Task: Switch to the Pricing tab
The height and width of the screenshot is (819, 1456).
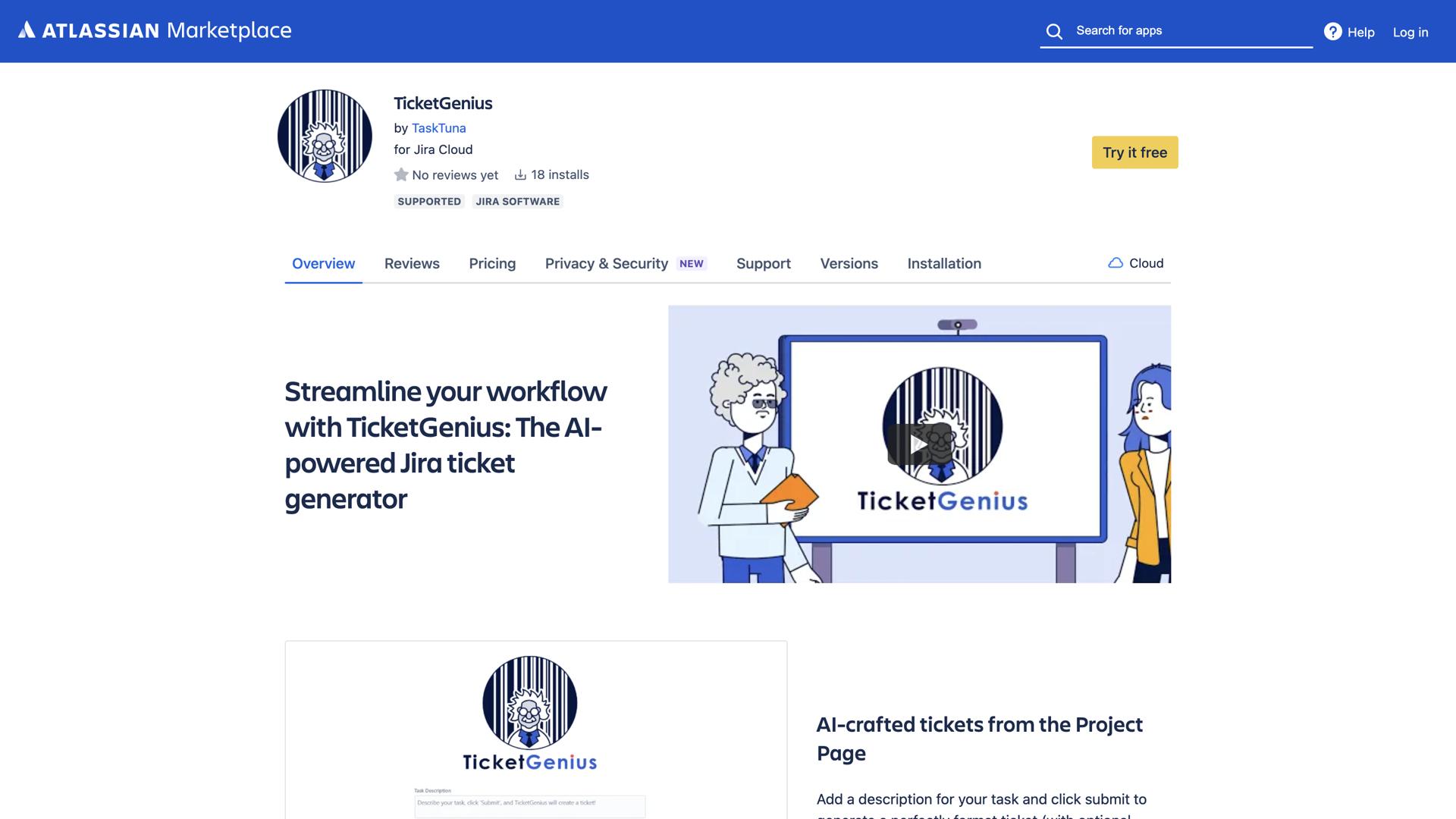Action: [x=492, y=264]
